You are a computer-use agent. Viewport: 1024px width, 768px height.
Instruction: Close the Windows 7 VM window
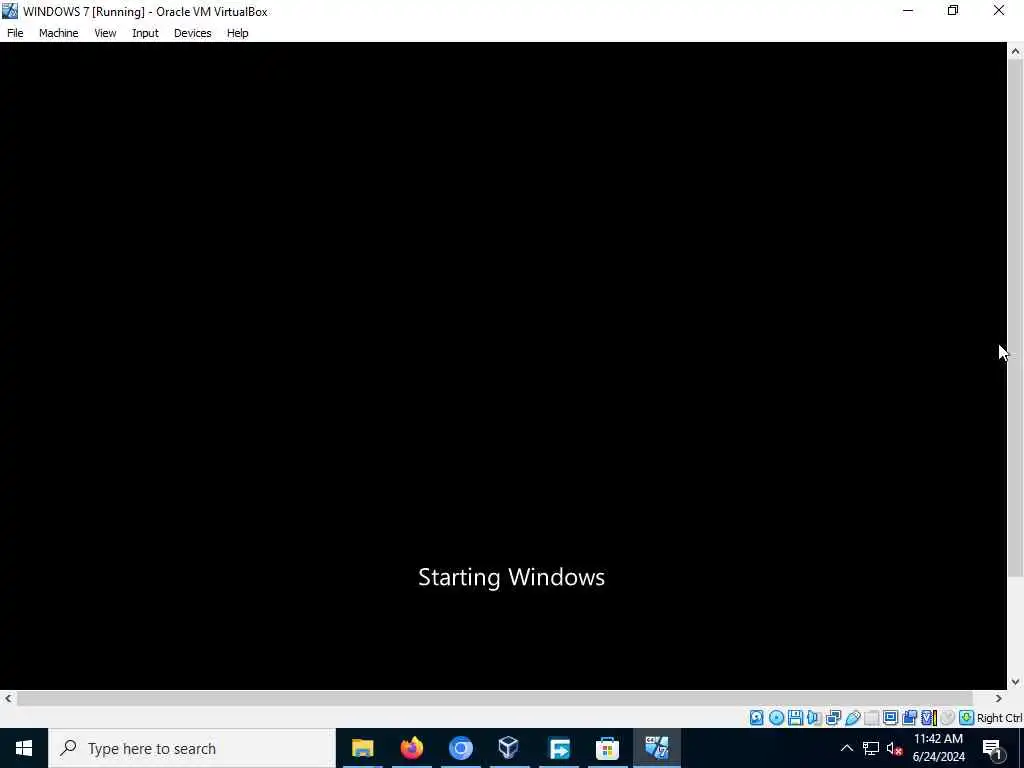(x=999, y=10)
